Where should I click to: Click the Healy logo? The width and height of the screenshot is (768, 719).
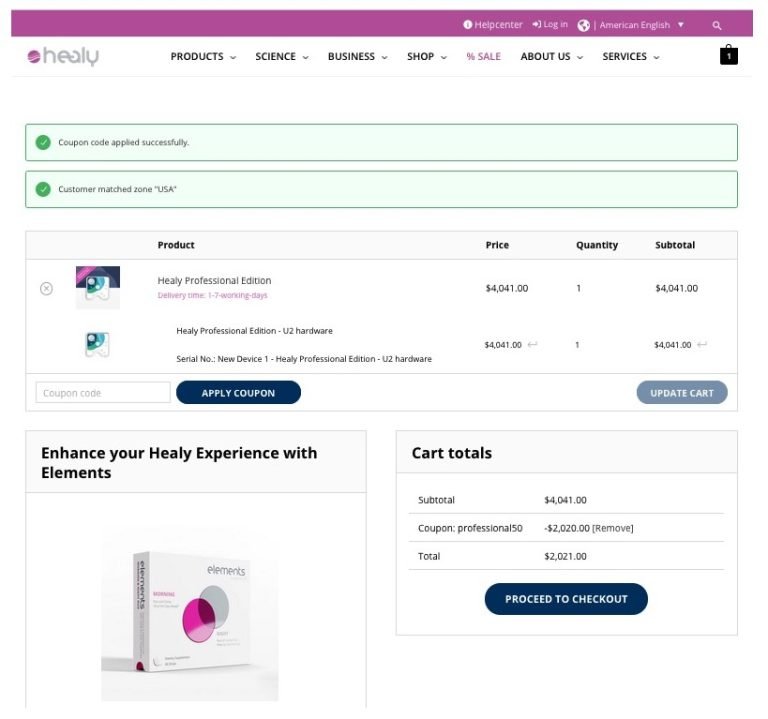coord(63,56)
